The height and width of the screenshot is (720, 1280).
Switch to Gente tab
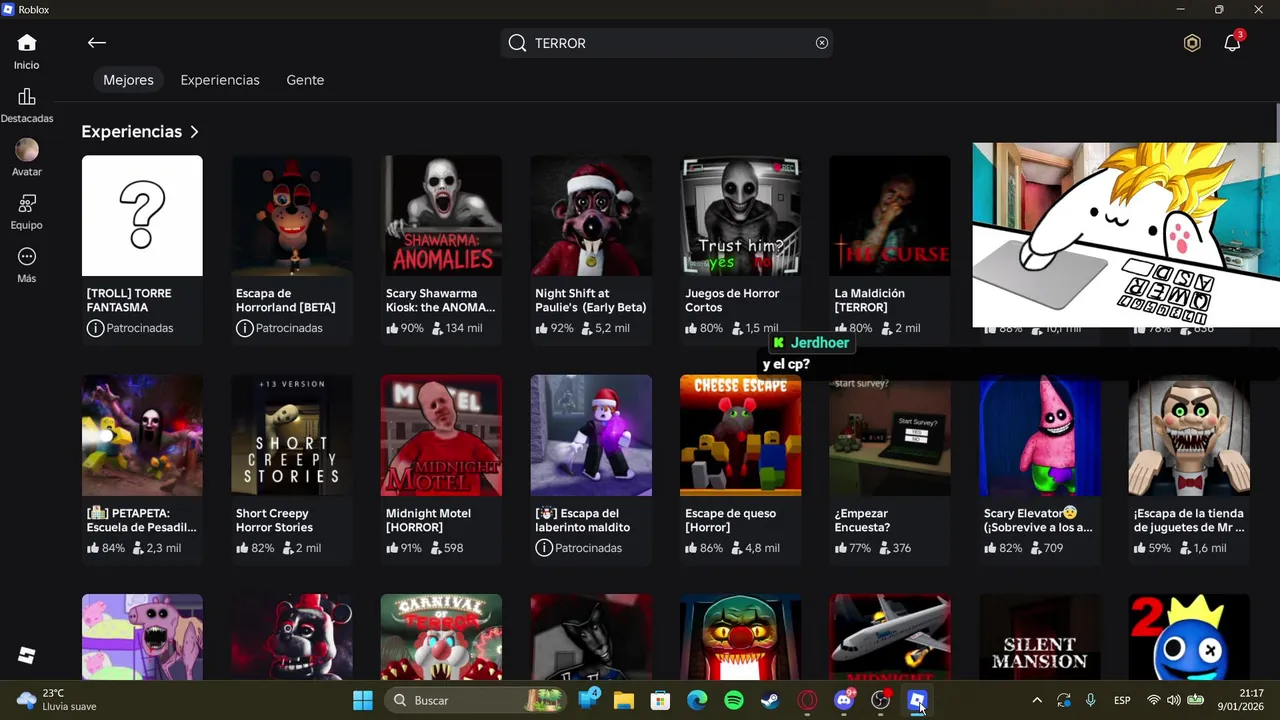tap(305, 80)
